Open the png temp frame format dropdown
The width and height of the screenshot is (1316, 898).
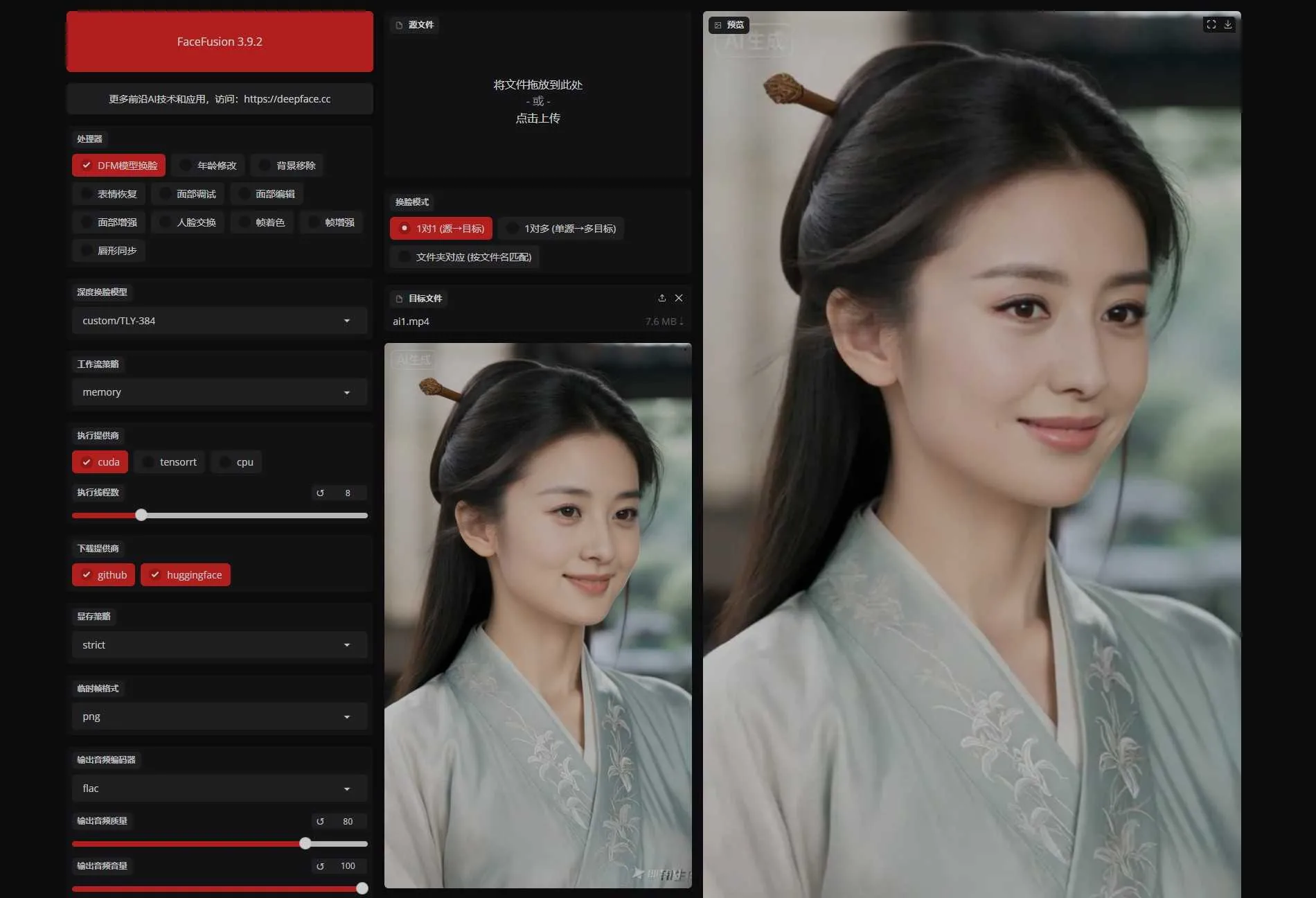click(220, 716)
